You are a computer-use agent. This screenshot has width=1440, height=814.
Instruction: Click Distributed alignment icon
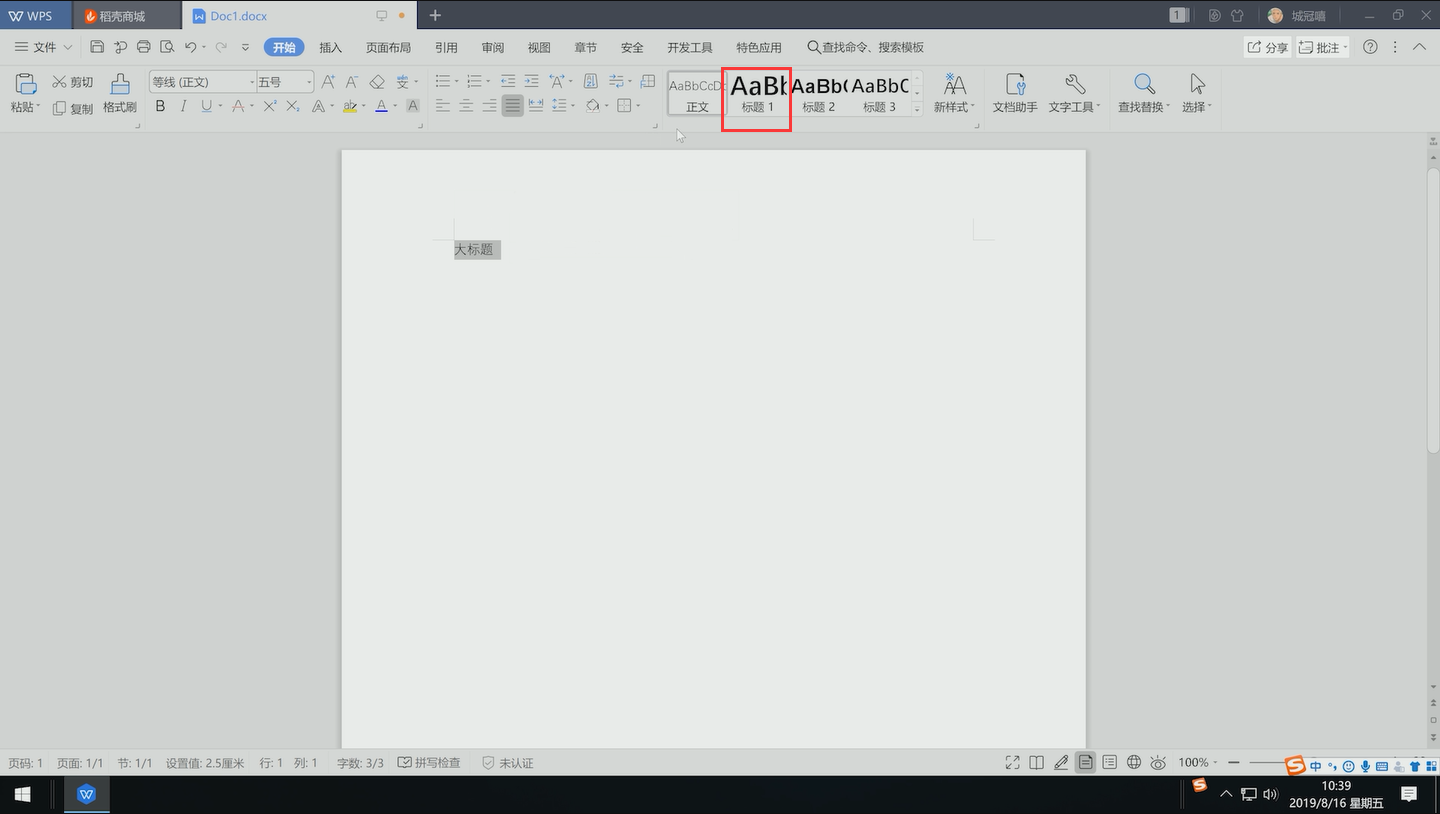point(536,105)
